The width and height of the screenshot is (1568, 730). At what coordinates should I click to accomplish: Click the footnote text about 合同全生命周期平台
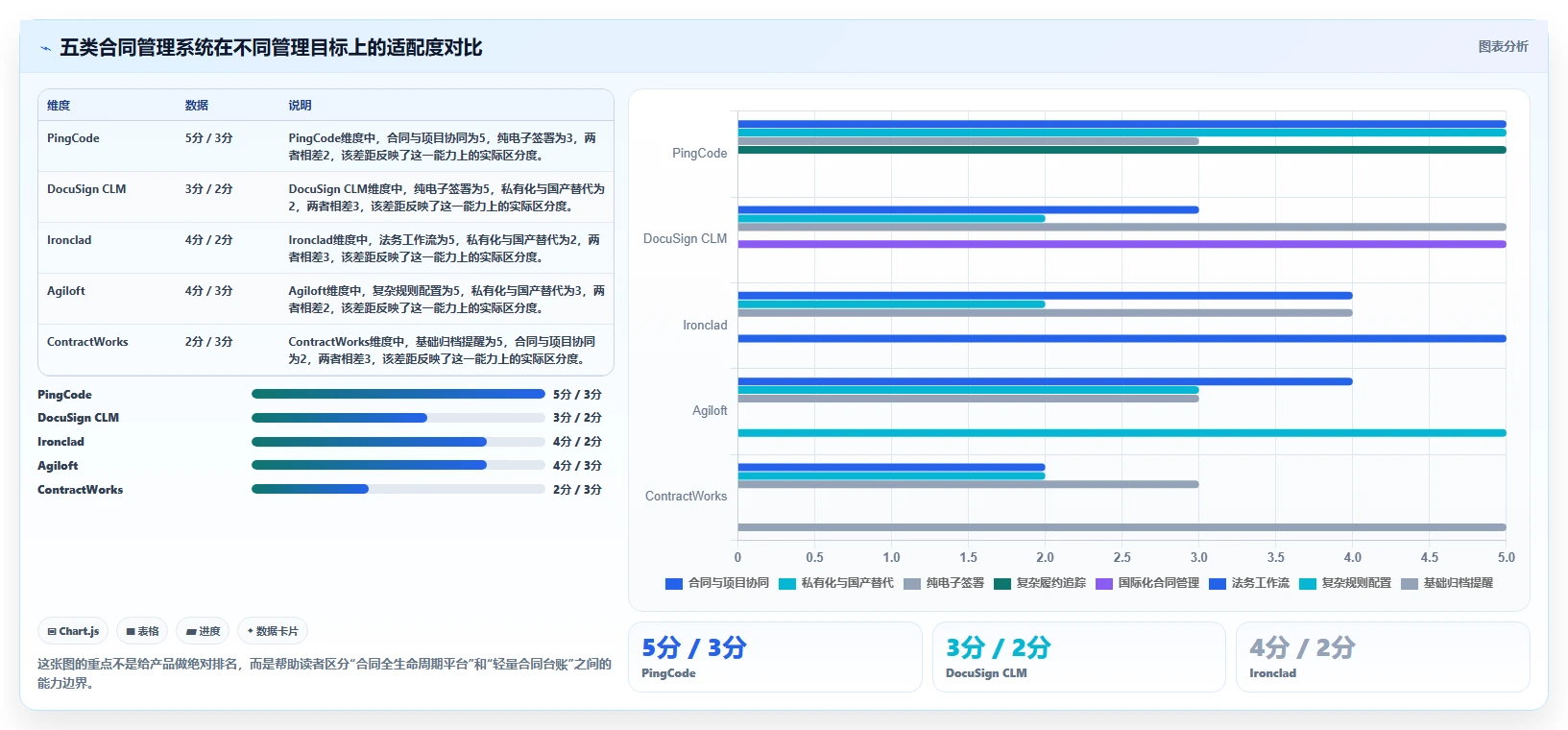[x=325, y=673]
